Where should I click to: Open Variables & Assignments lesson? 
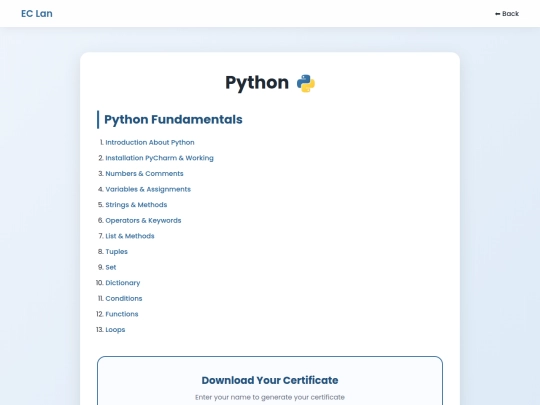point(148,189)
